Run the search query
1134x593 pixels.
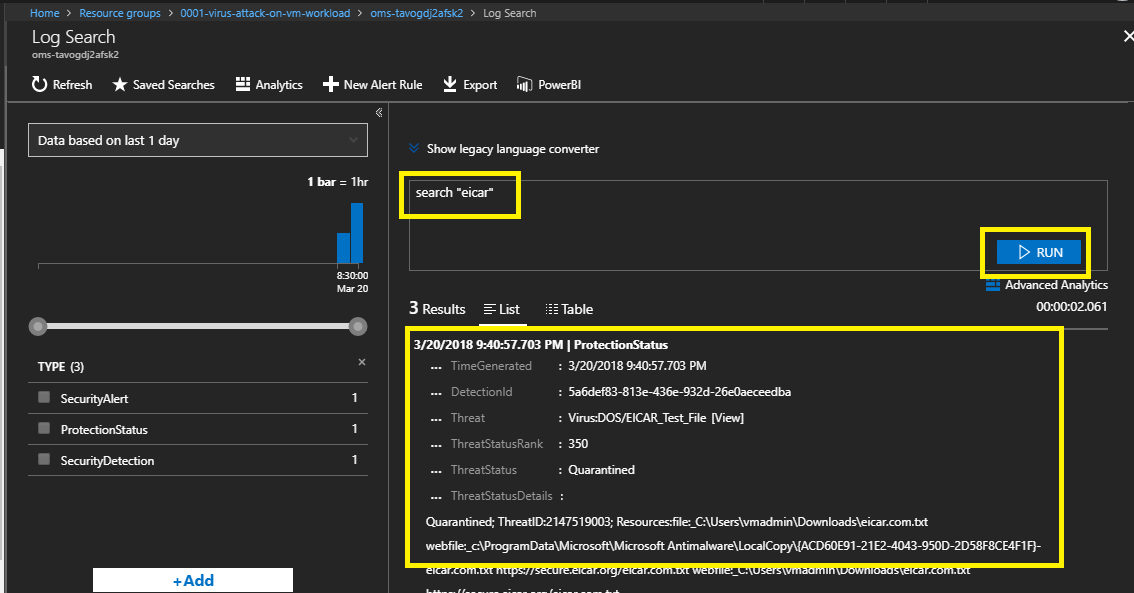[1039, 252]
